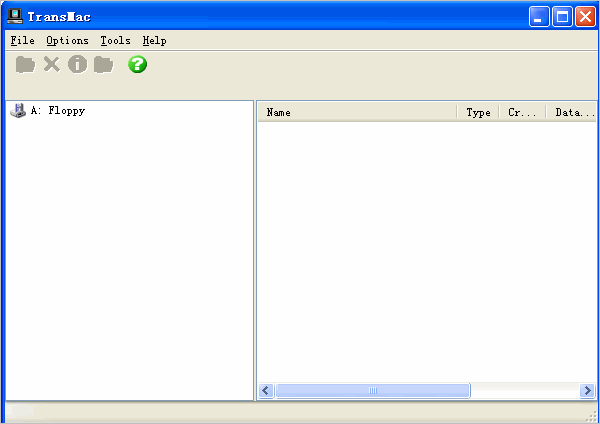Click the green Help question mark icon

click(x=137, y=64)
